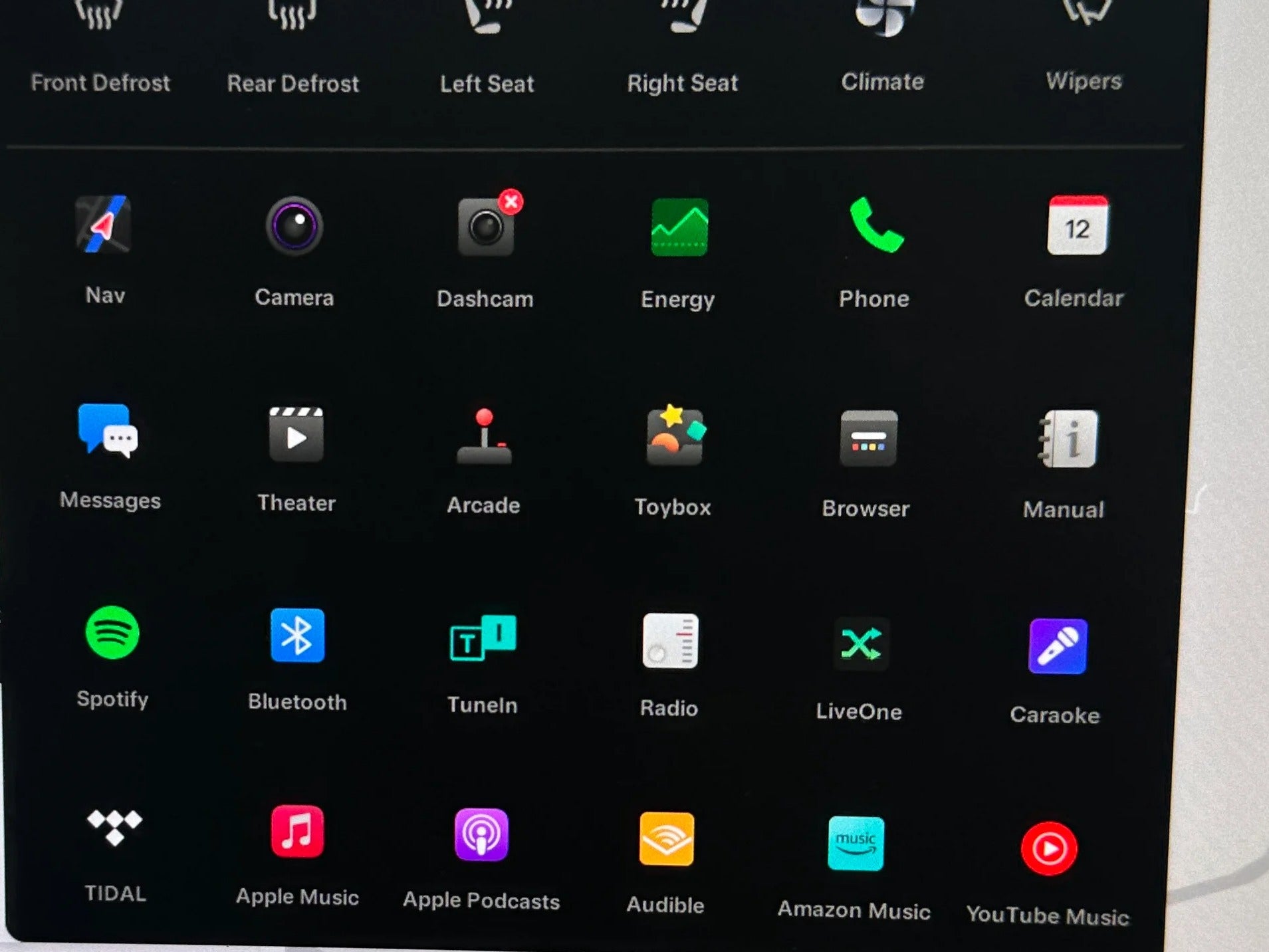
Task: Launch the web Browser app
Action: tap(867, 439)
